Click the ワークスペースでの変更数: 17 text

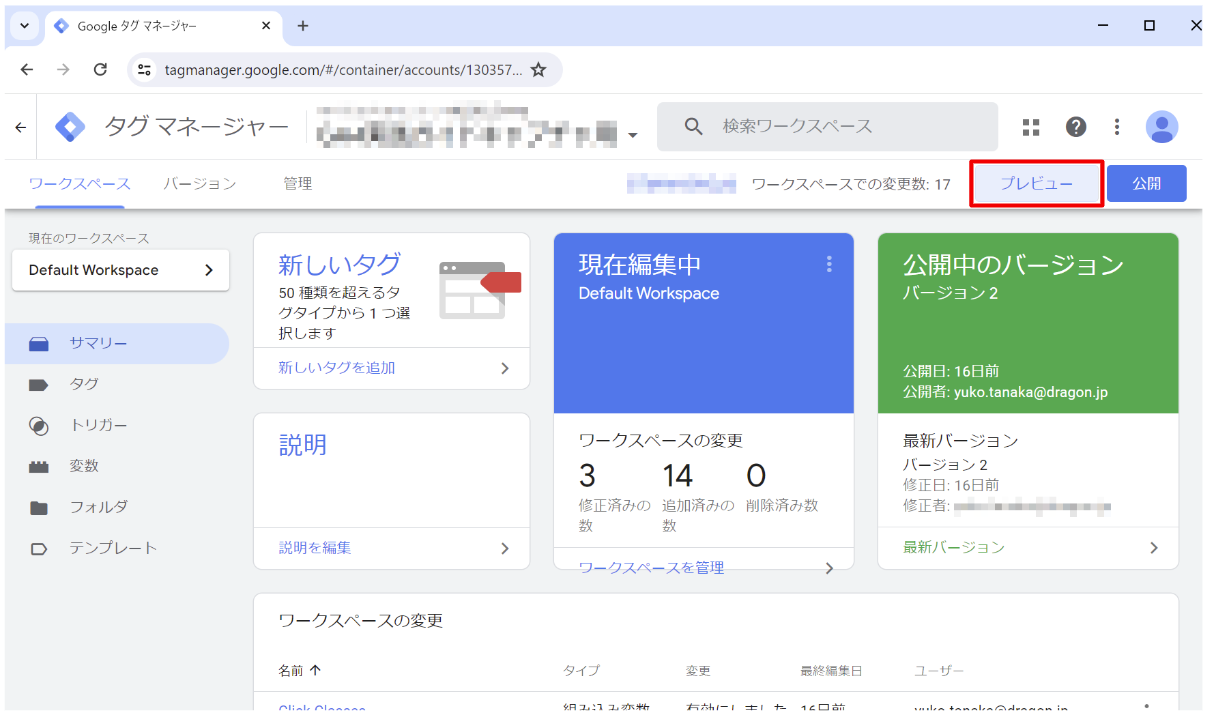point(851,184)
